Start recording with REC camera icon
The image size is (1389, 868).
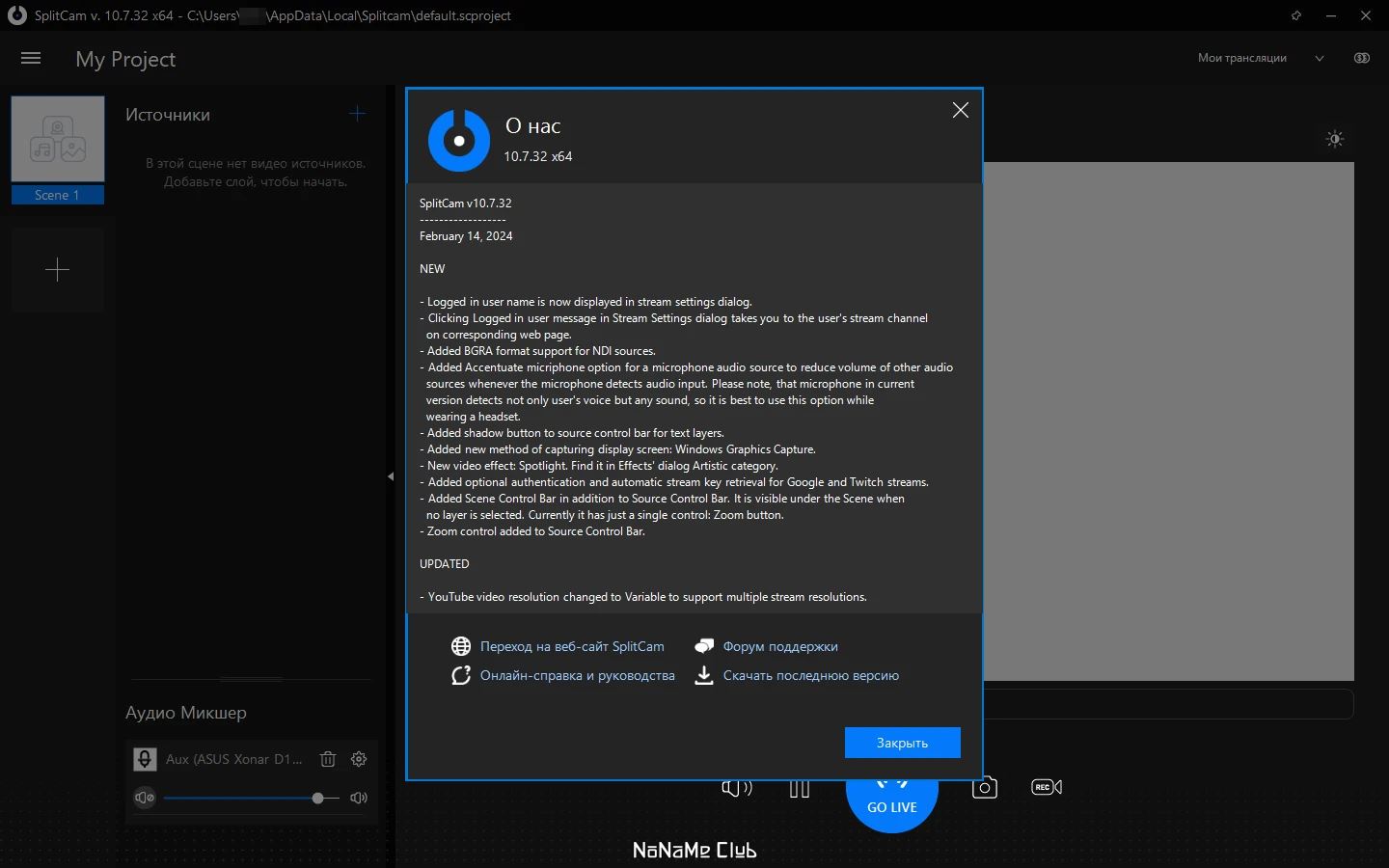[x=1047, y=787]
